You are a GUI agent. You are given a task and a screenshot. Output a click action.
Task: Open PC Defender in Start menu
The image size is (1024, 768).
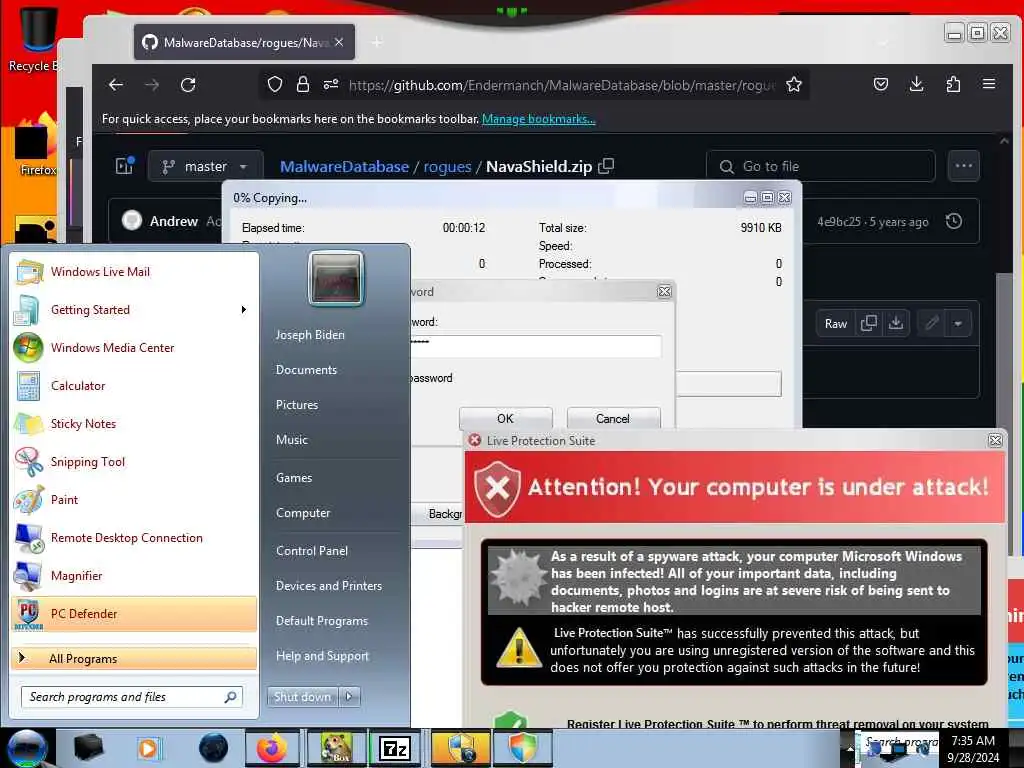pos(134,614)
